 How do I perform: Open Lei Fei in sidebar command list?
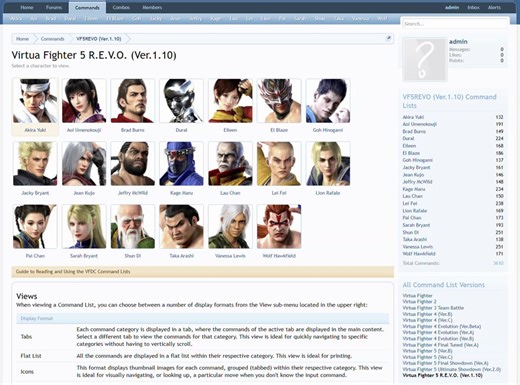pos(410,203)
